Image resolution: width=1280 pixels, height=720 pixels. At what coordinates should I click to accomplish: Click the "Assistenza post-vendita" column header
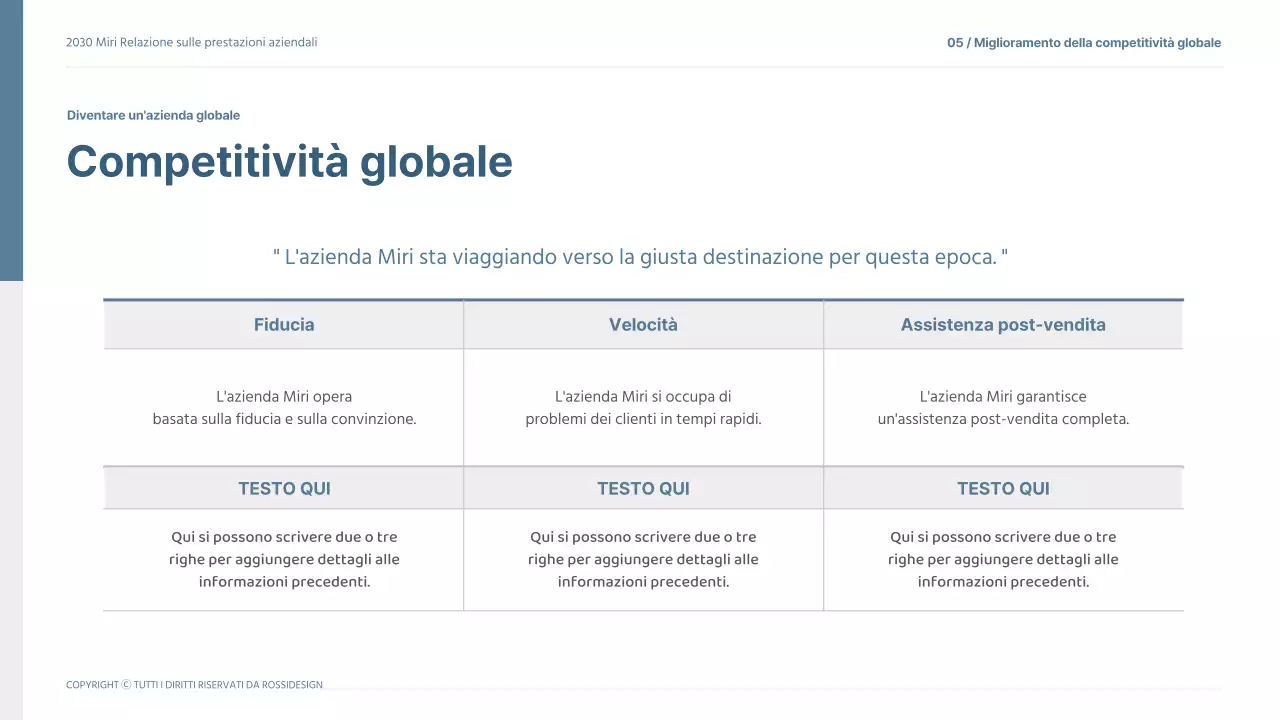tap(1003, 324)
